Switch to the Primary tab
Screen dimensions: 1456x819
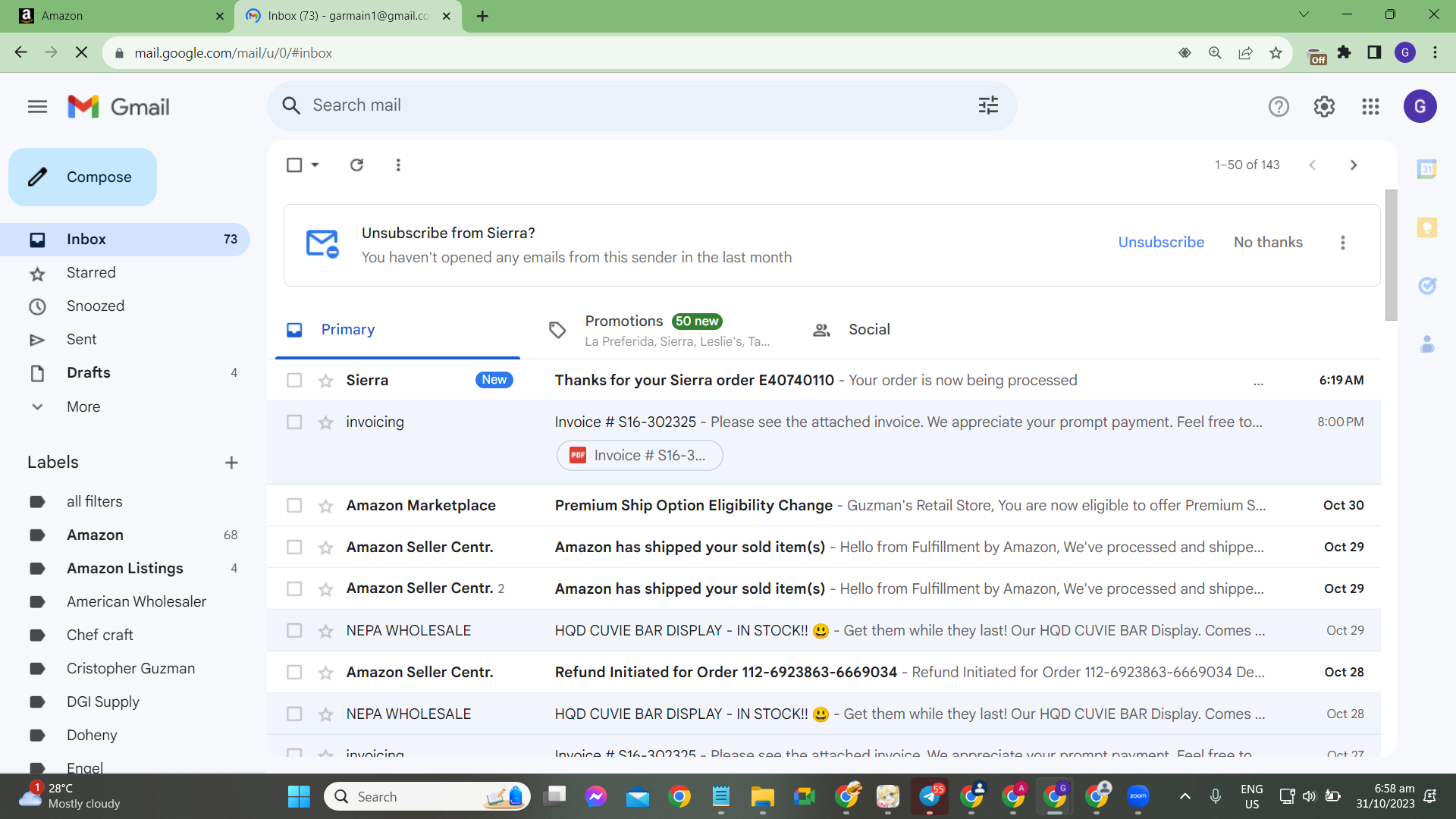(397, 330)
